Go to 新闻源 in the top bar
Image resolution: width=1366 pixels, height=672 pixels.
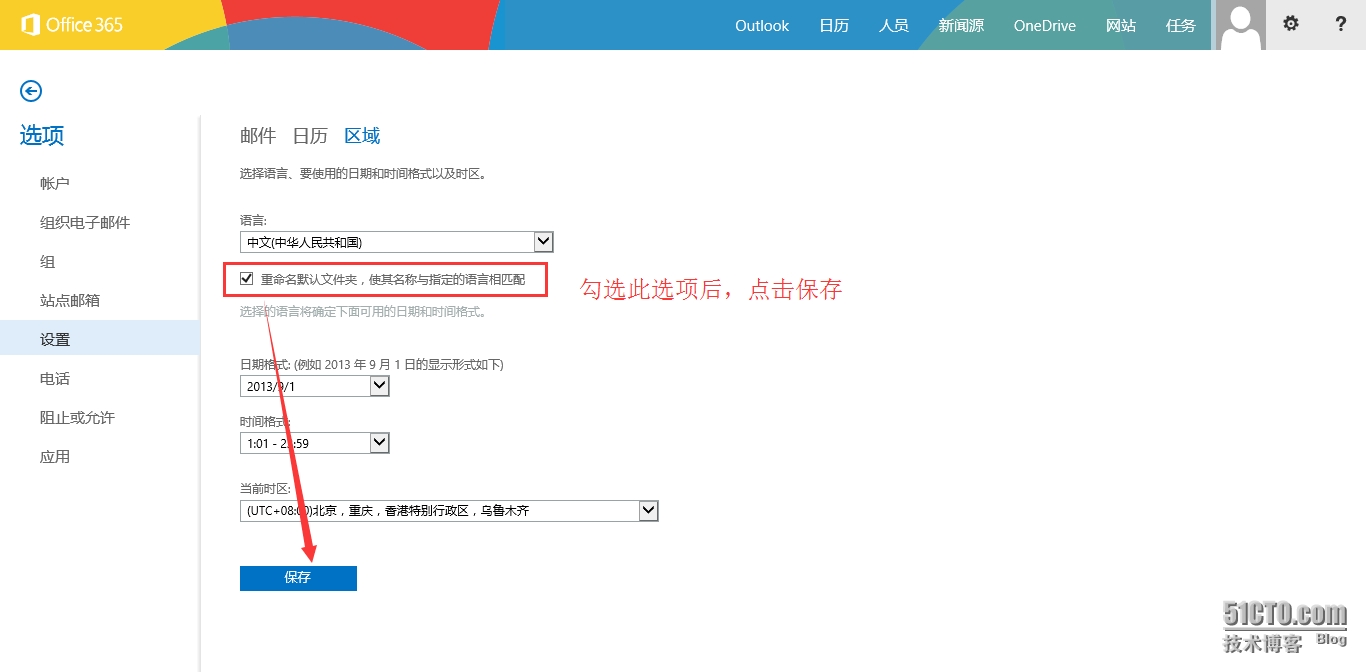961,26
